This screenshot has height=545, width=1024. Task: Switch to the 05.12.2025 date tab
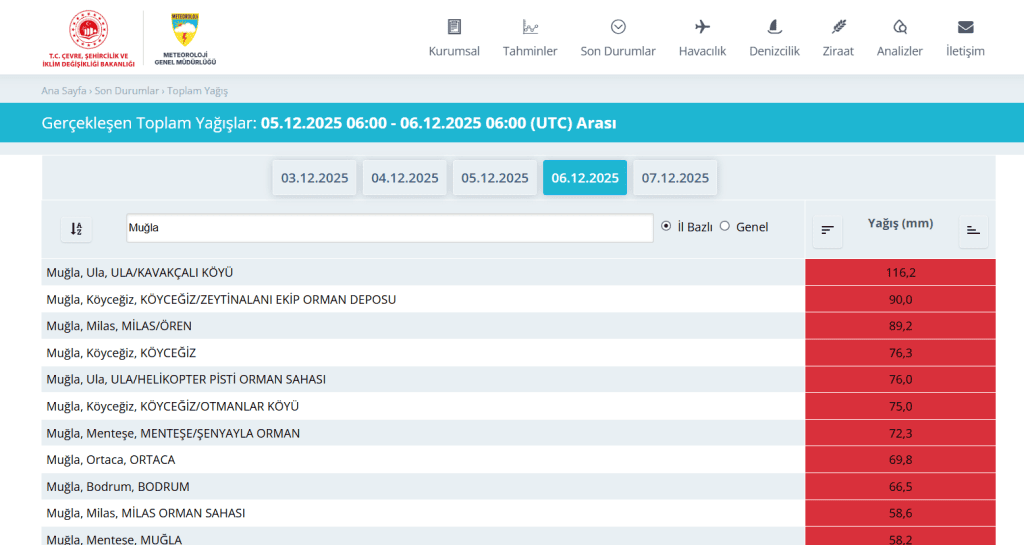pyautogui.click(x=494, y=178)
